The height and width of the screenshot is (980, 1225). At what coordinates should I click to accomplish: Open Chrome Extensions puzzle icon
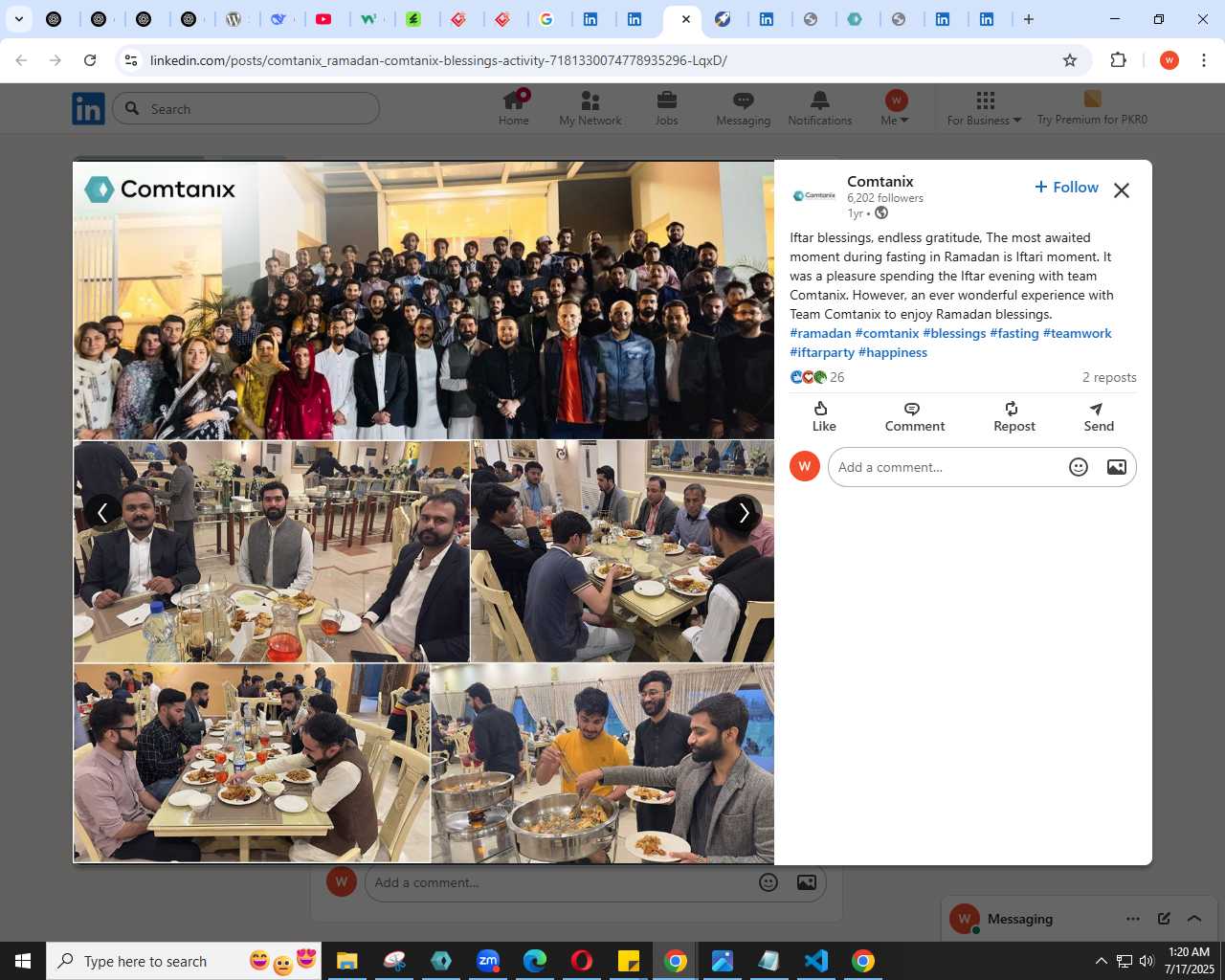point(1119,60)
